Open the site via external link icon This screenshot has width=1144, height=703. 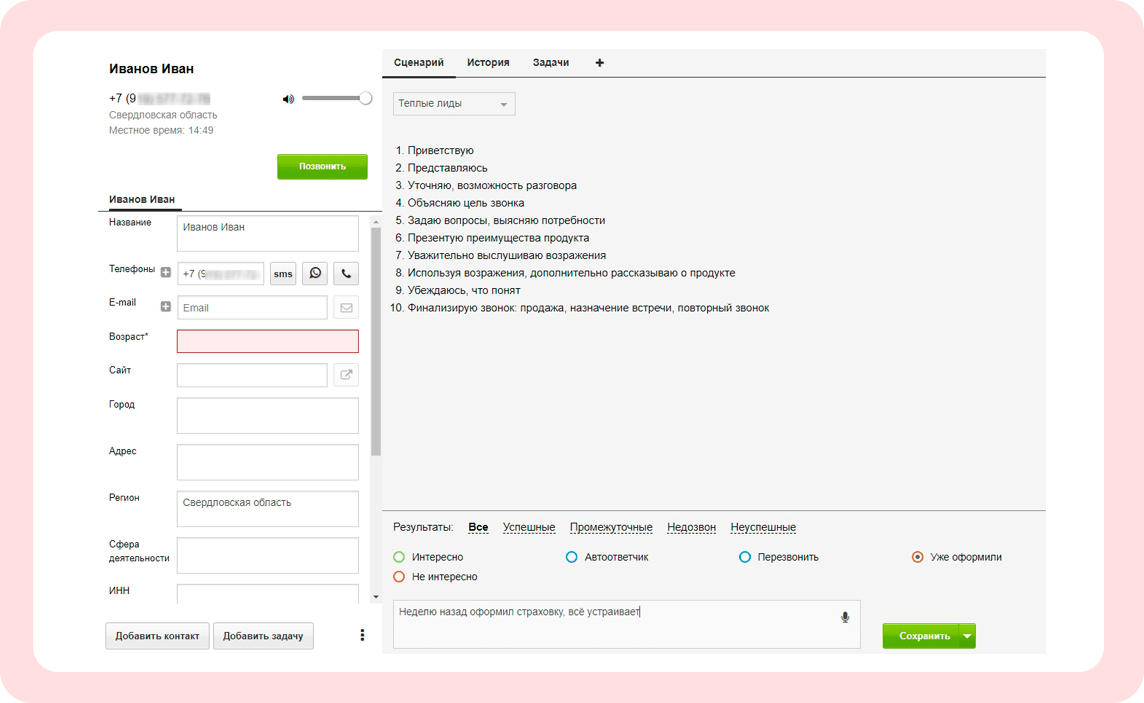coord(347,375)
